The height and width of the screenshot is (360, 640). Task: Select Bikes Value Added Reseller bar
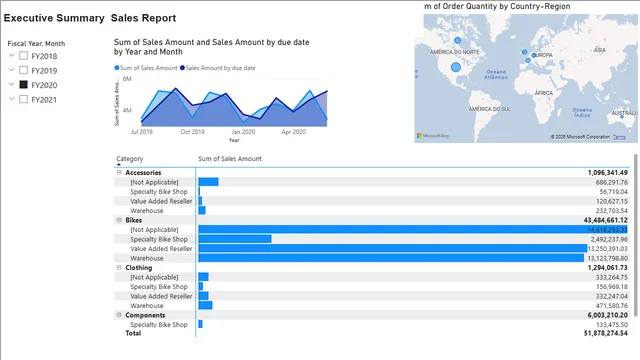[x=393, y=249]
